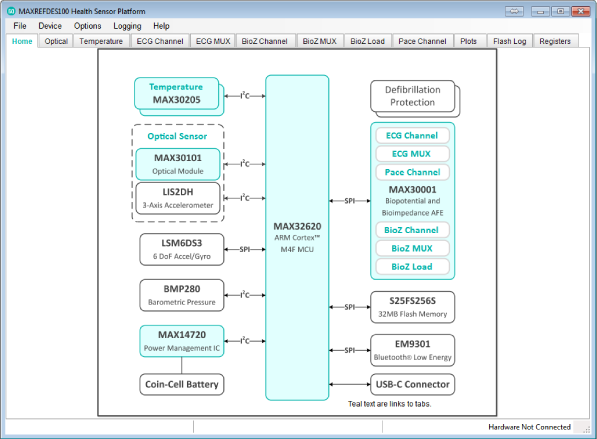
Task: Click the MAX32620 MCU central block
Action: [297, 238]
